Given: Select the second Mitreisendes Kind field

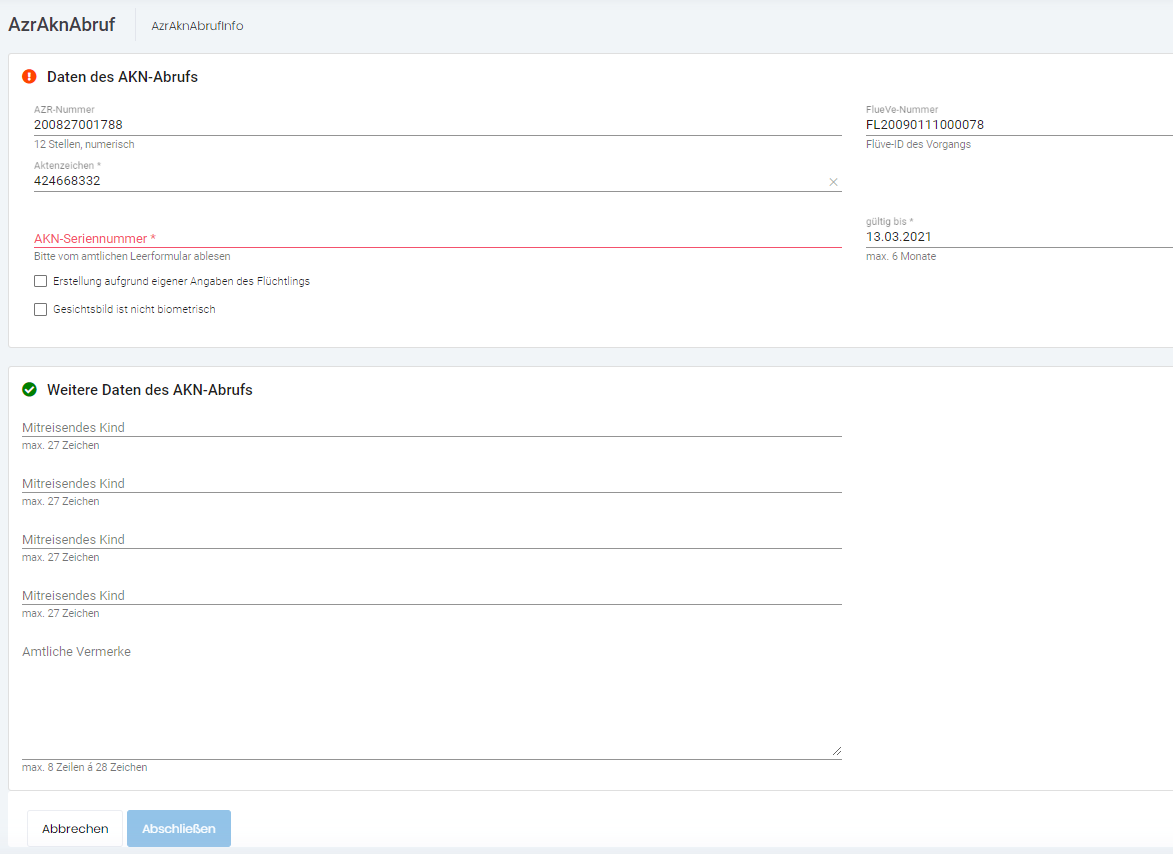Looking at the screenshot, I should pos(430,483).
